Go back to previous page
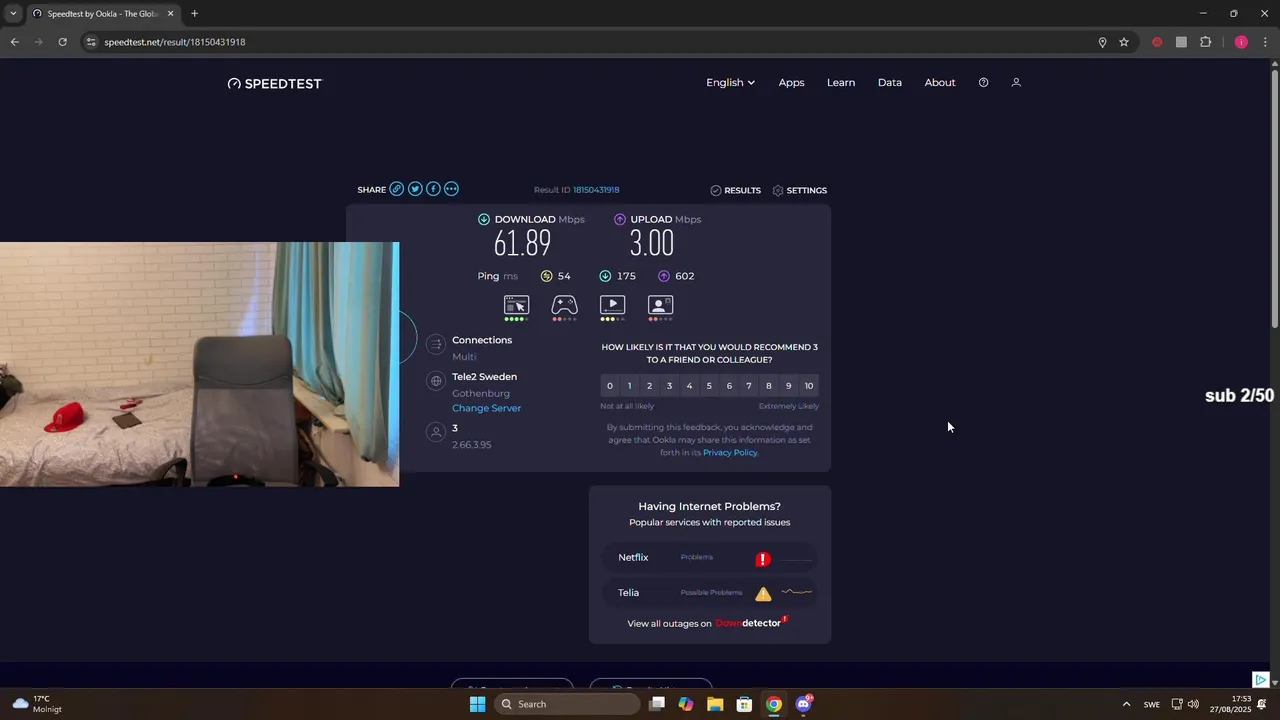 (x=14, y=42)
